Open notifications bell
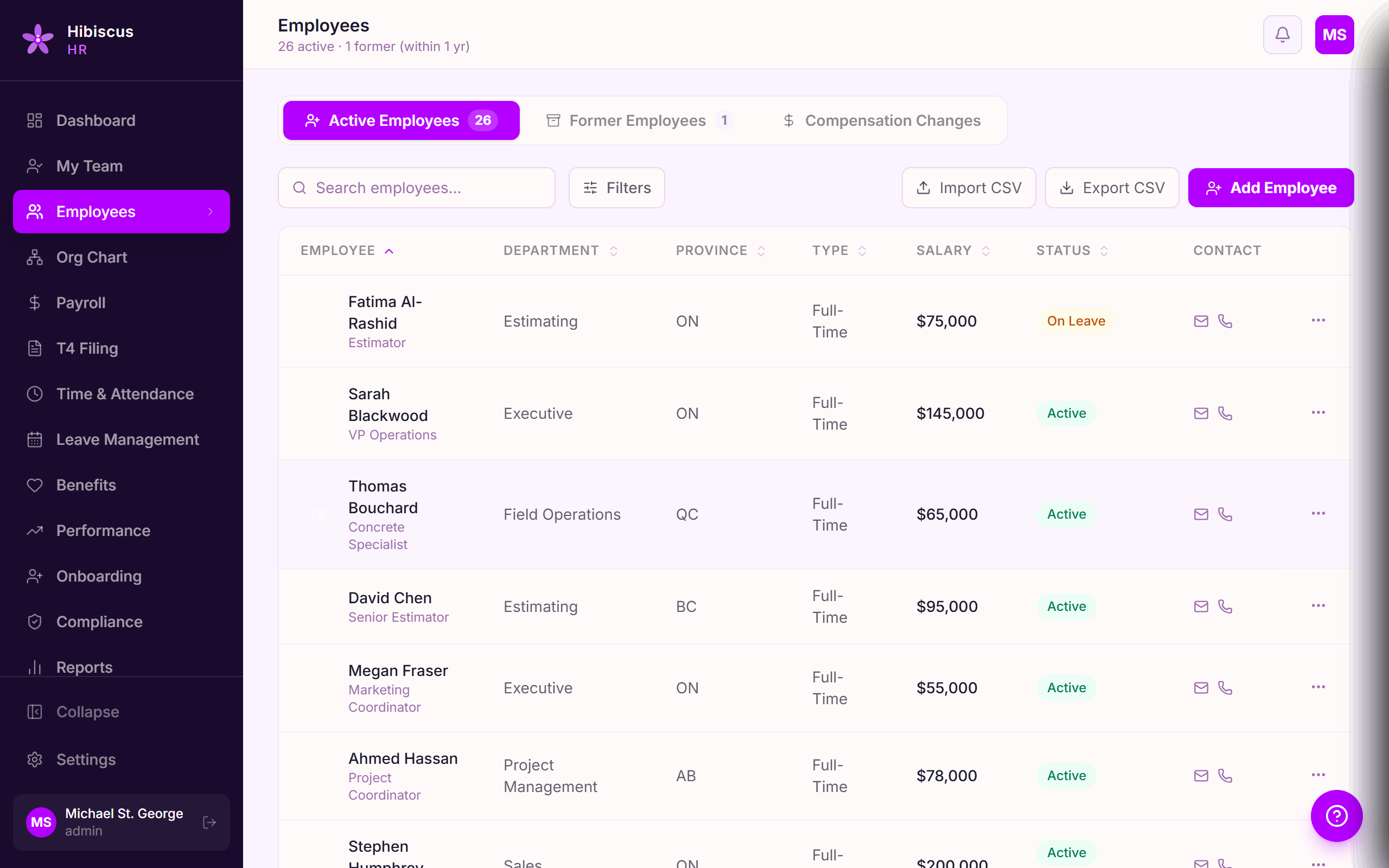 click(x=1282, y=34)
